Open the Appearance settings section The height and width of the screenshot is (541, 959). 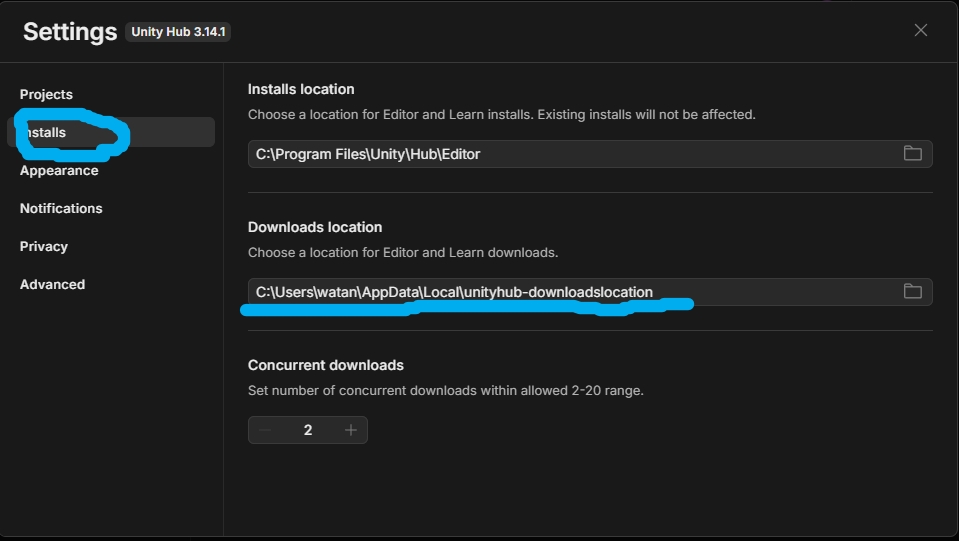coord(59,170)
